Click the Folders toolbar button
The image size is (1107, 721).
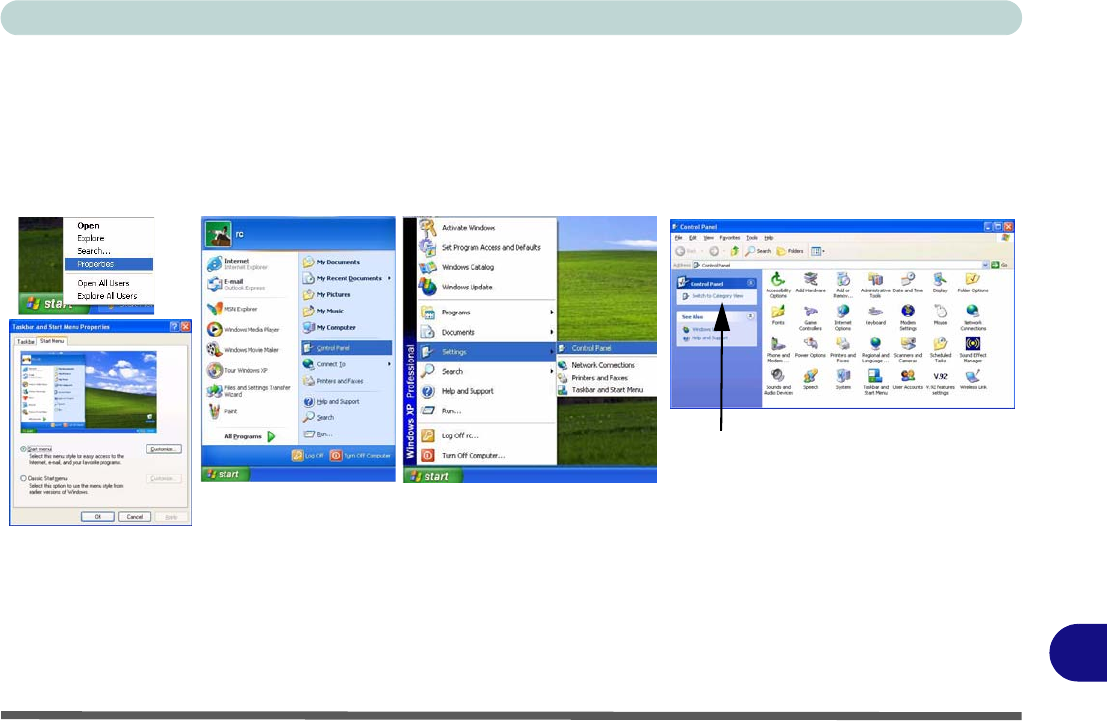point(790,251)
